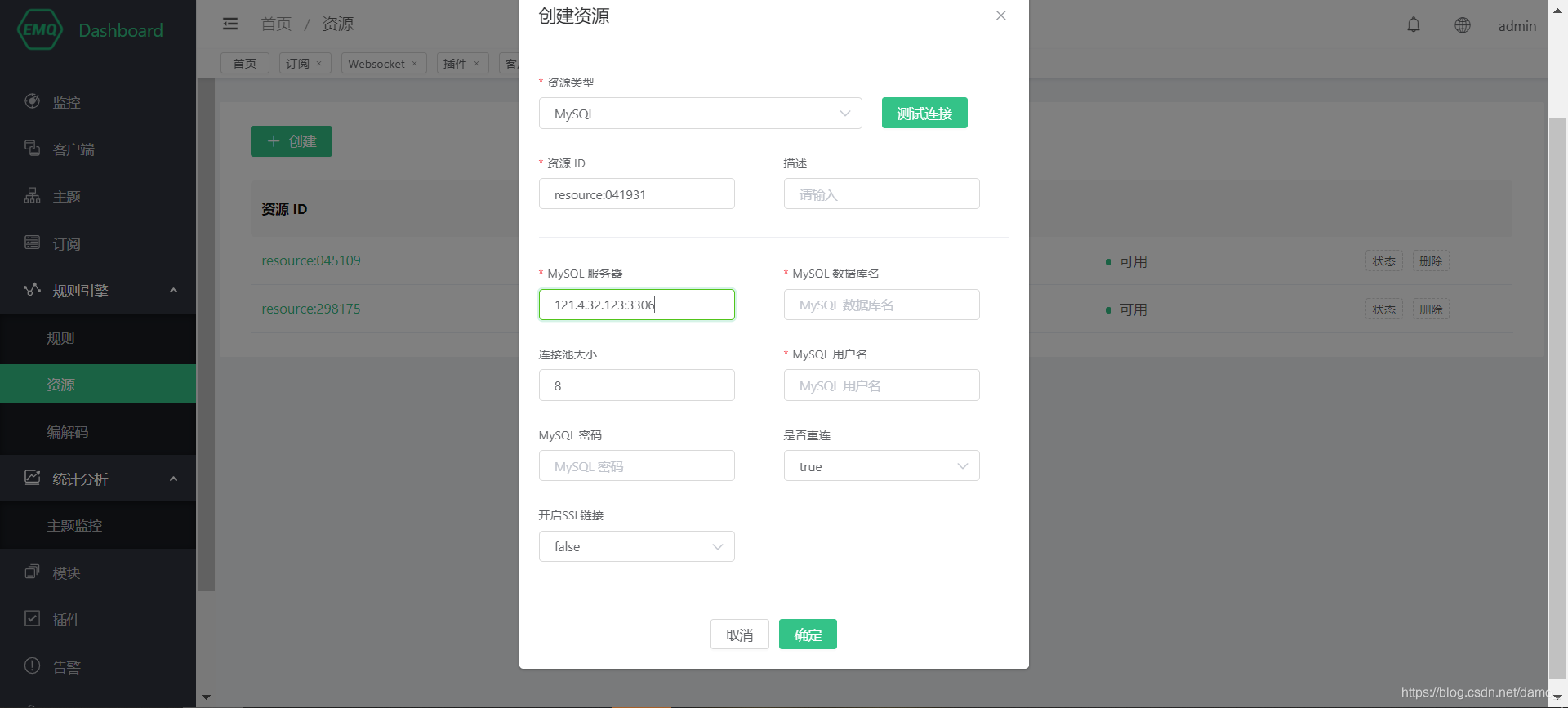The image size is (1568, 708).
Task: Open the notification bell icon
Action: point(1414,25)
